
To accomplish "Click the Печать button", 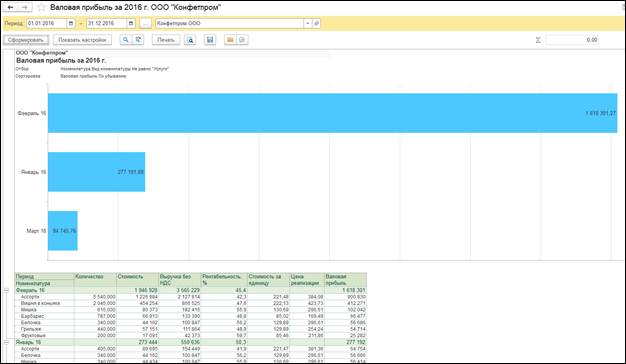I will (x=166, y=40).
